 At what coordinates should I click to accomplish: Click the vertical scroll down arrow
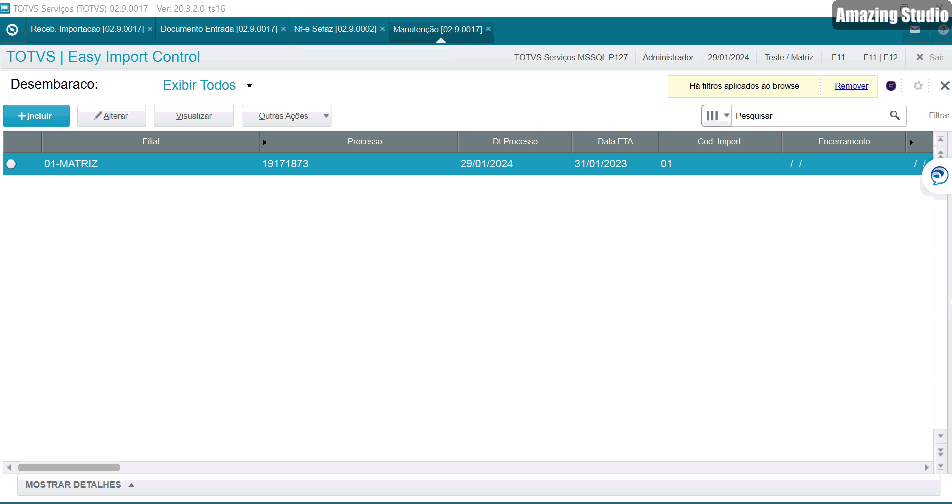tap(940, 436)
